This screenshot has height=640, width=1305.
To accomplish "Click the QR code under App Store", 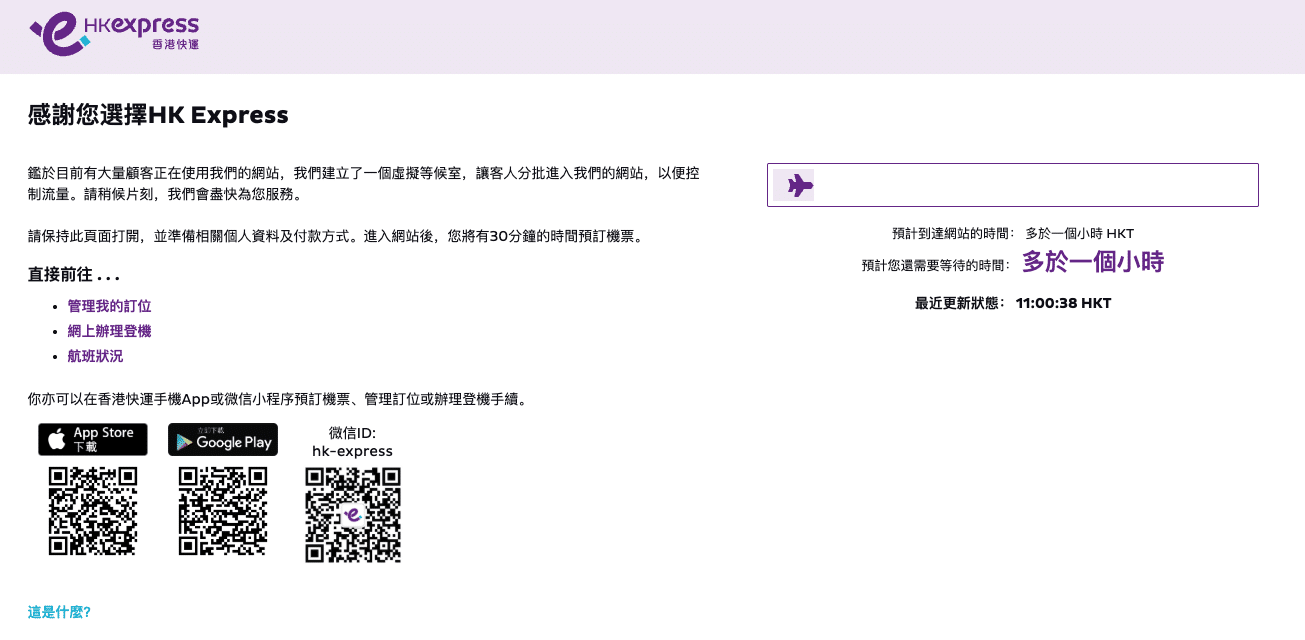I will click(93, 511).
